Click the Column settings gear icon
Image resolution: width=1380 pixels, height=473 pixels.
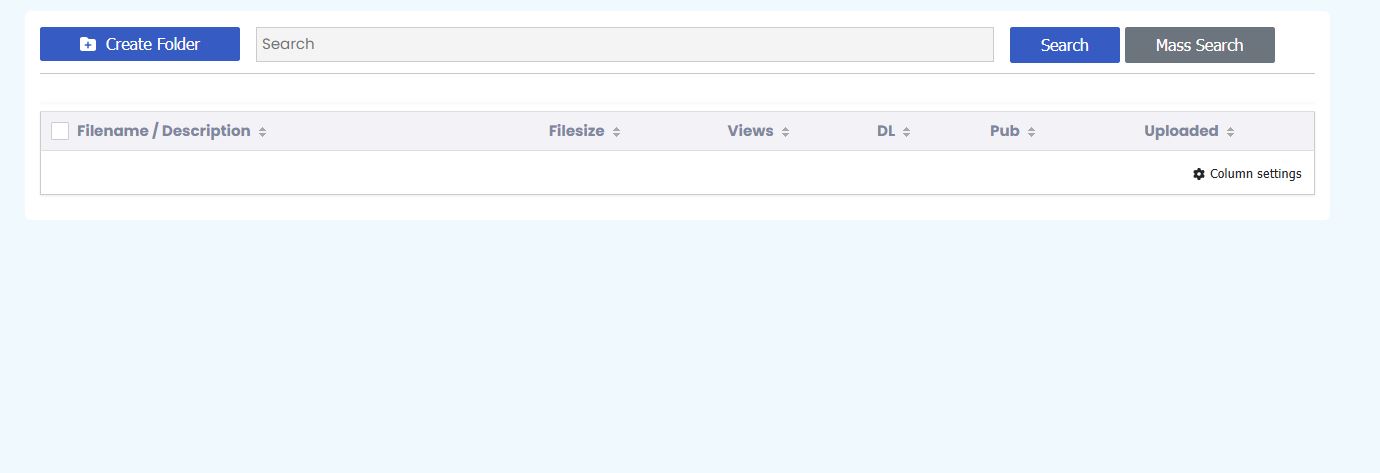(x=1199, y=174)
